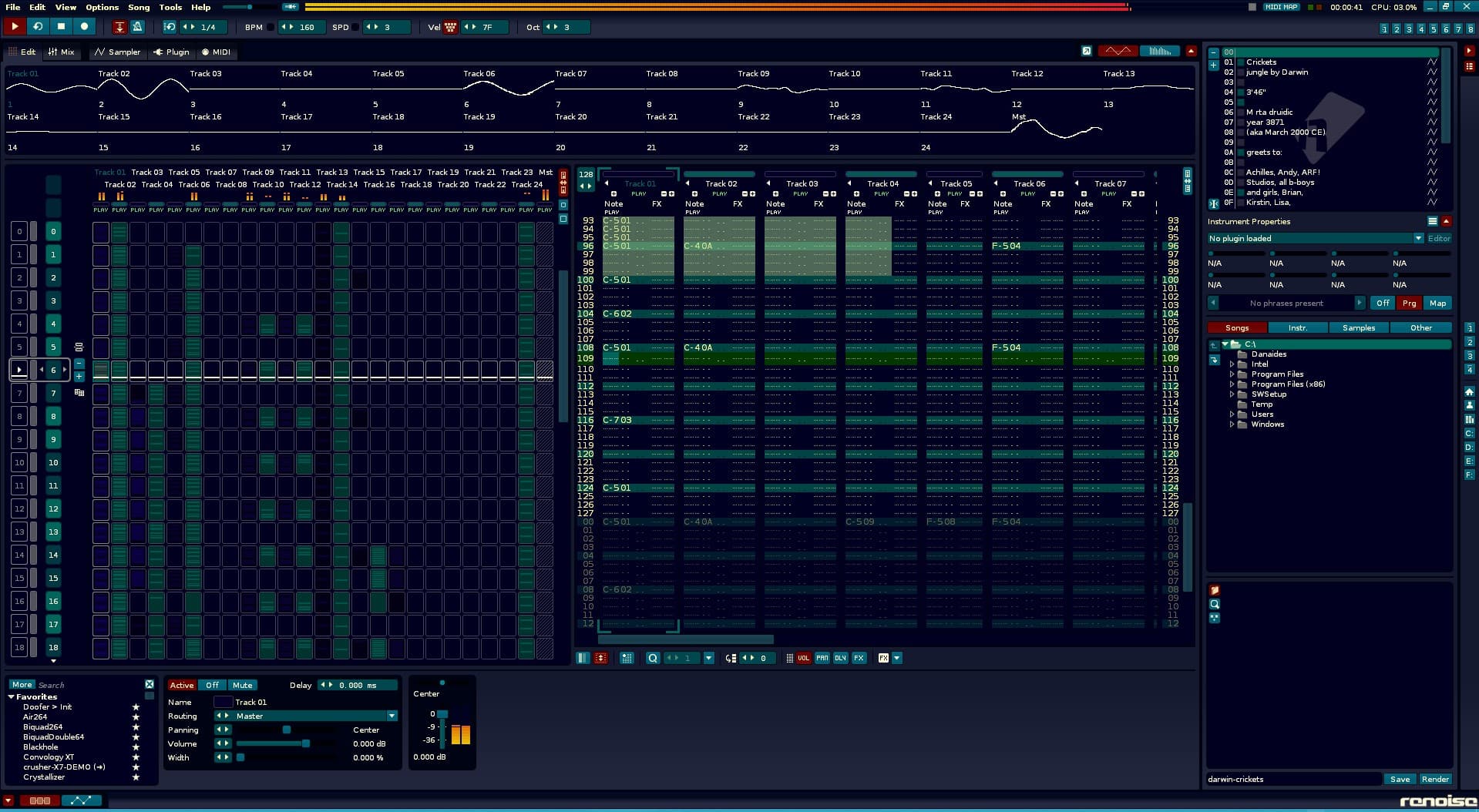Adjust the track Volume slider
Viewport: 1479px width, 812px height.
(285, 743)
